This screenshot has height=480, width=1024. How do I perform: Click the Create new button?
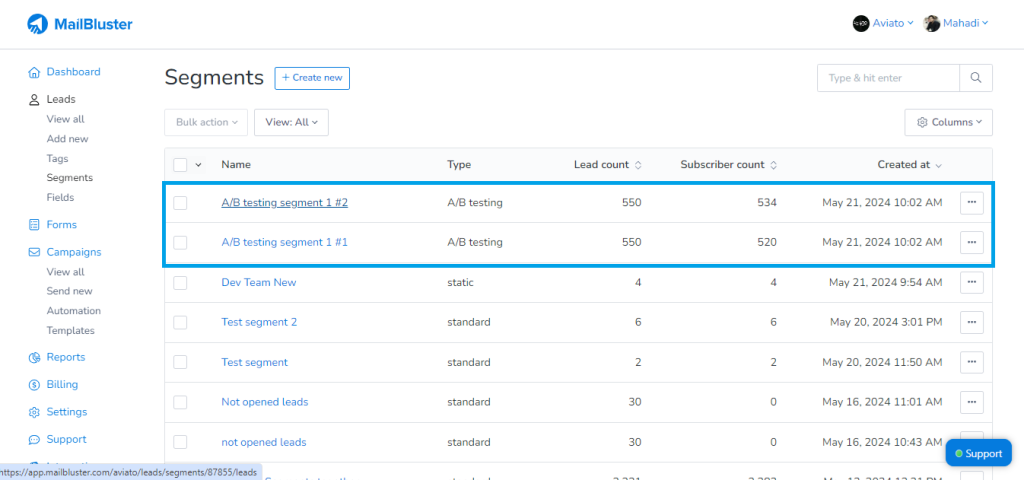point(312,78)
